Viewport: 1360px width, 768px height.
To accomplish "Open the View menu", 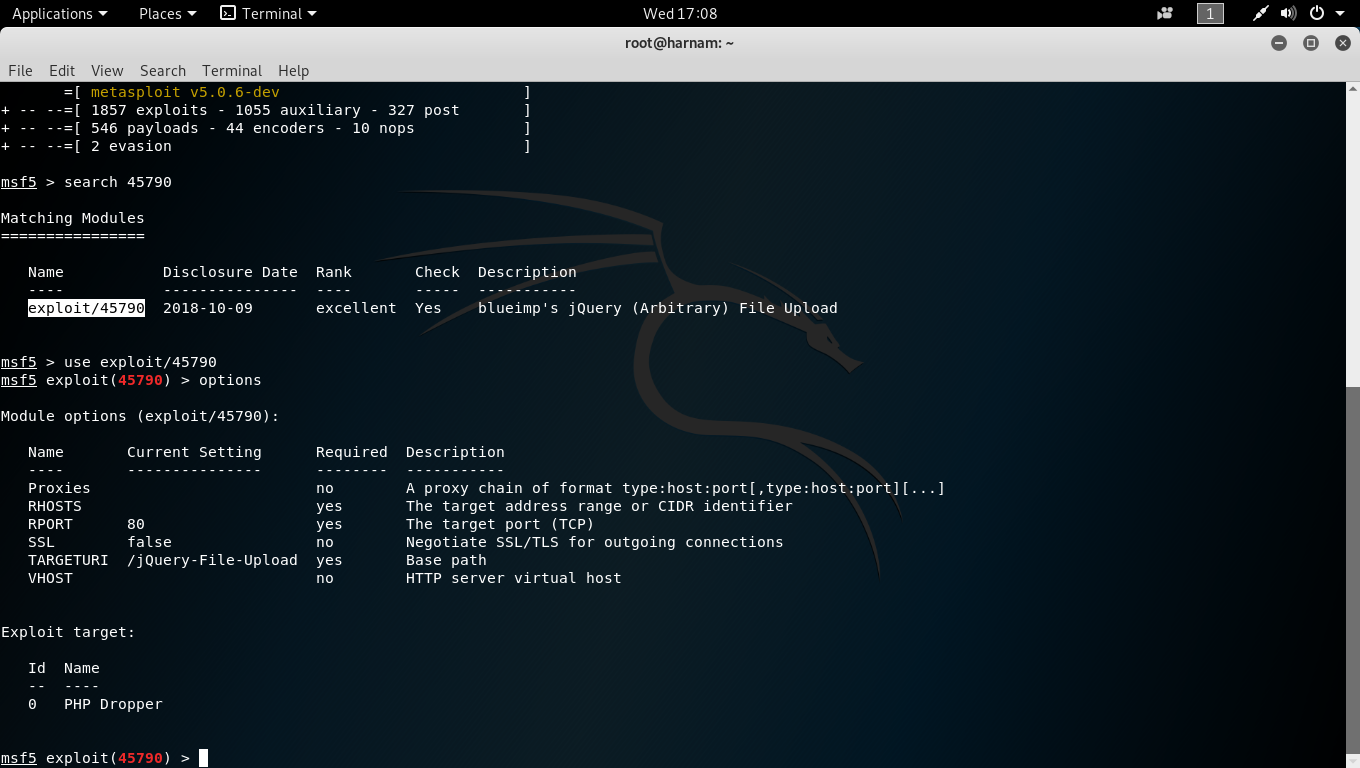I will [x=107, y=71].
